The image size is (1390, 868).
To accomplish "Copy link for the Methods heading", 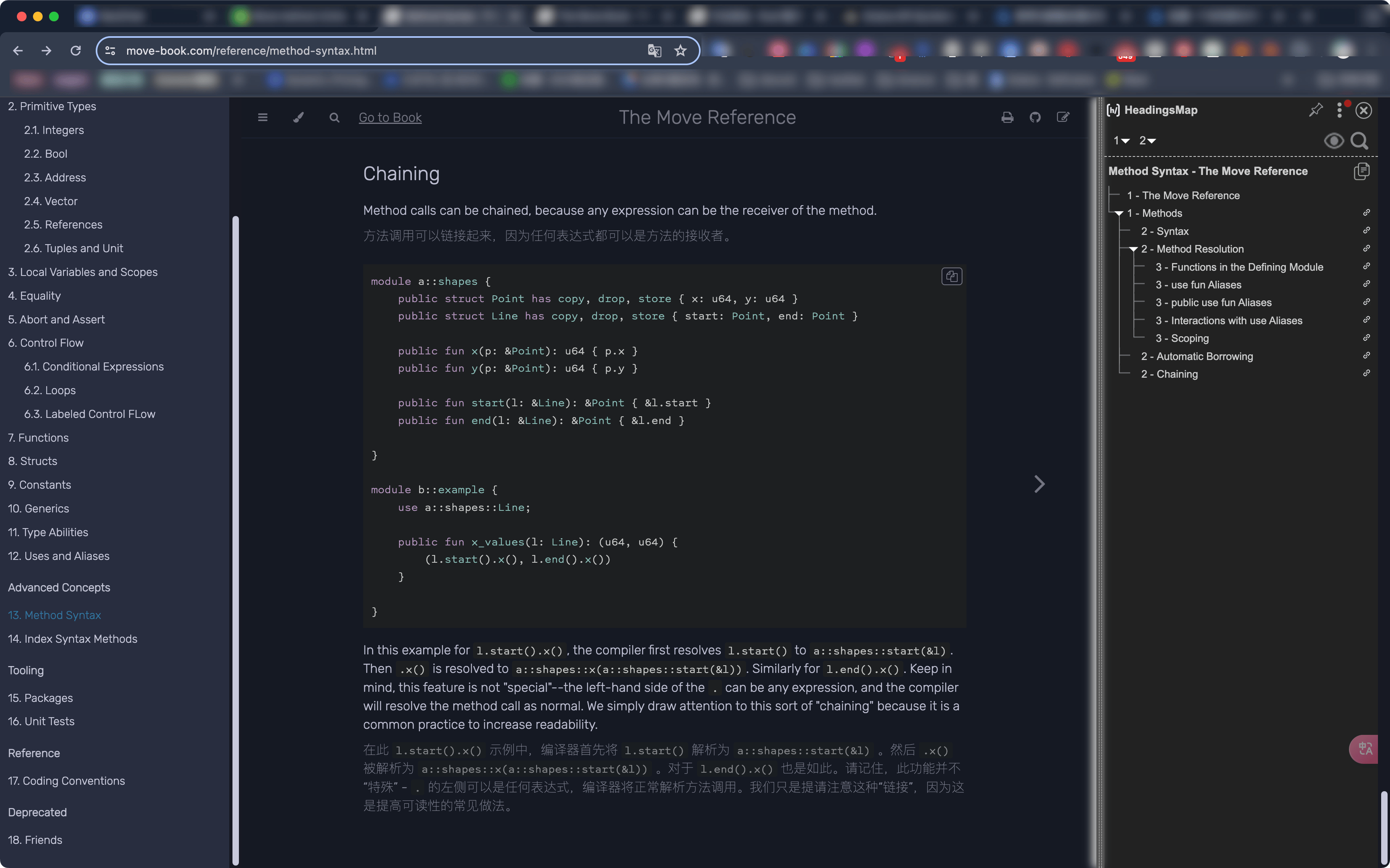I will point(1366,213).
